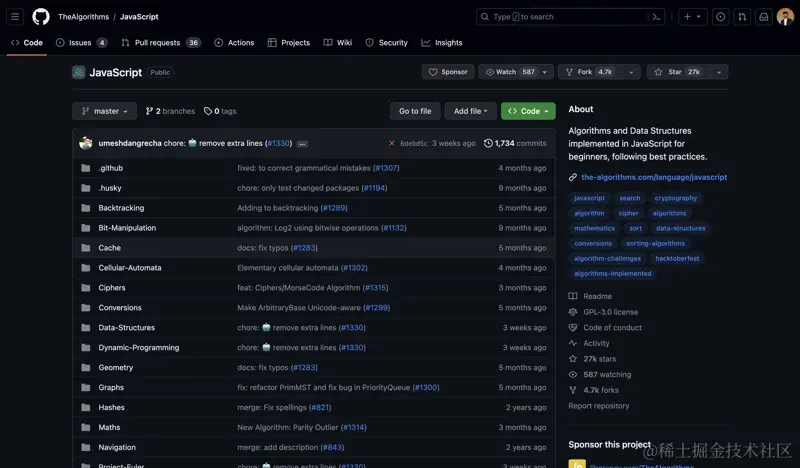Click the TheAlgorithms organization link
Viewport: 800px width, 468px height.
84,17
